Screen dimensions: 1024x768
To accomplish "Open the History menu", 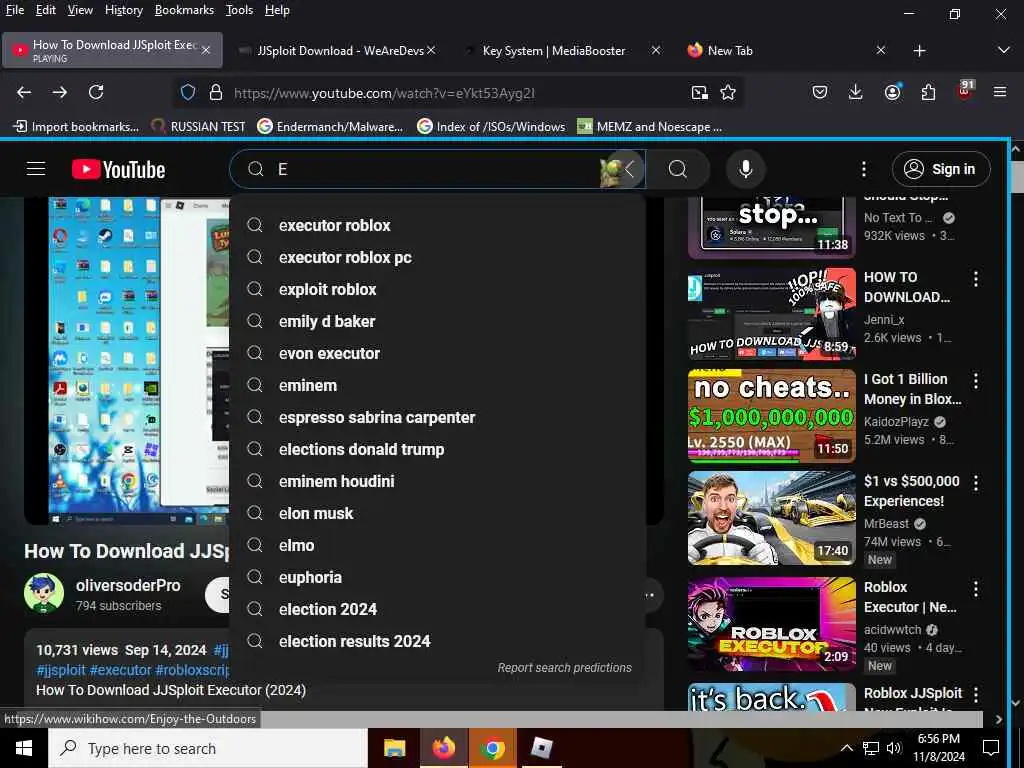I will (123, 10).
